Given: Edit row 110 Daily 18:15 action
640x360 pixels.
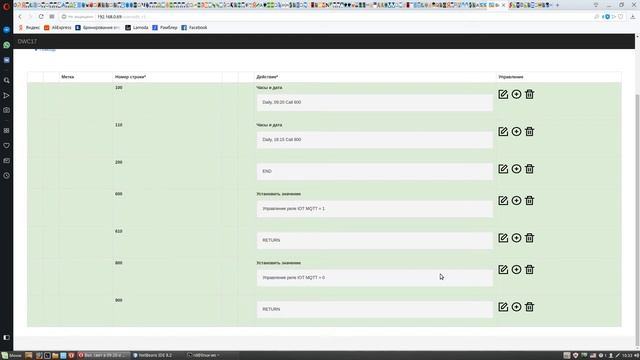Looking at the screenshot, I should pyautogui.click(x=503, y=131).
